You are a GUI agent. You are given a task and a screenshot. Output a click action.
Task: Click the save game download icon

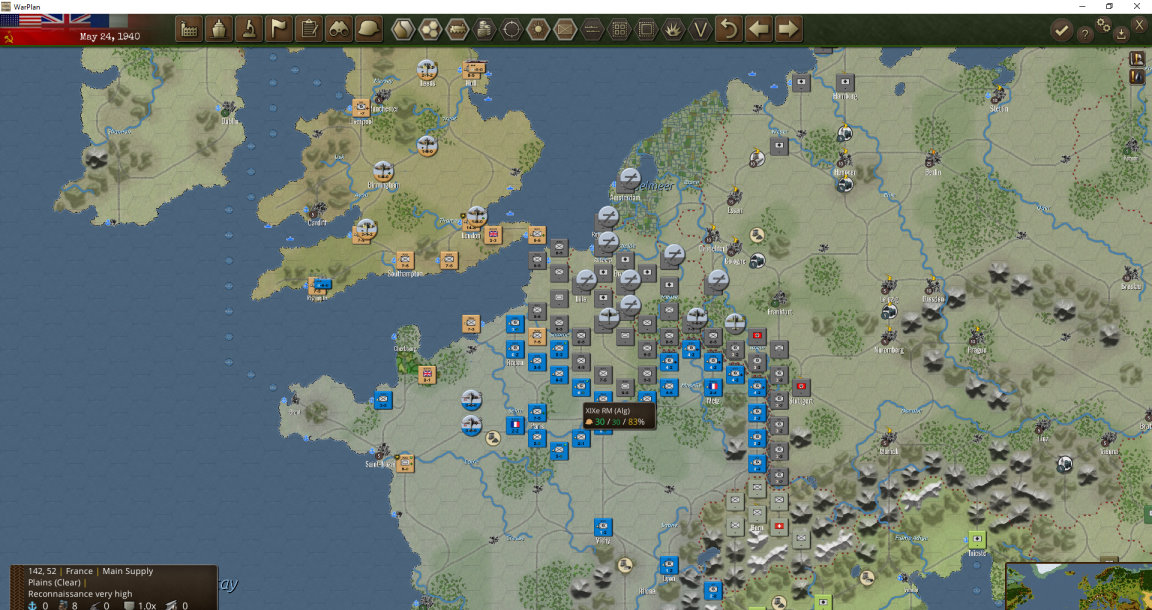(x=1121, y=33)
